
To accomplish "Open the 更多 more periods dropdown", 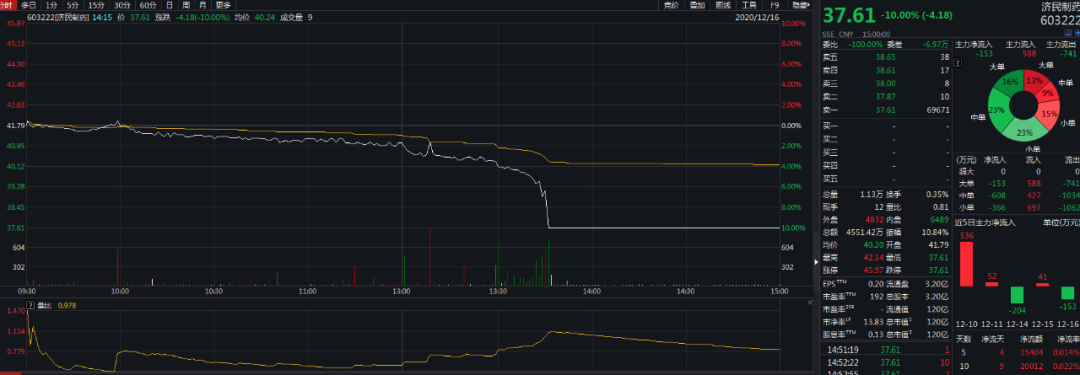I will click(x=222, y=5).
